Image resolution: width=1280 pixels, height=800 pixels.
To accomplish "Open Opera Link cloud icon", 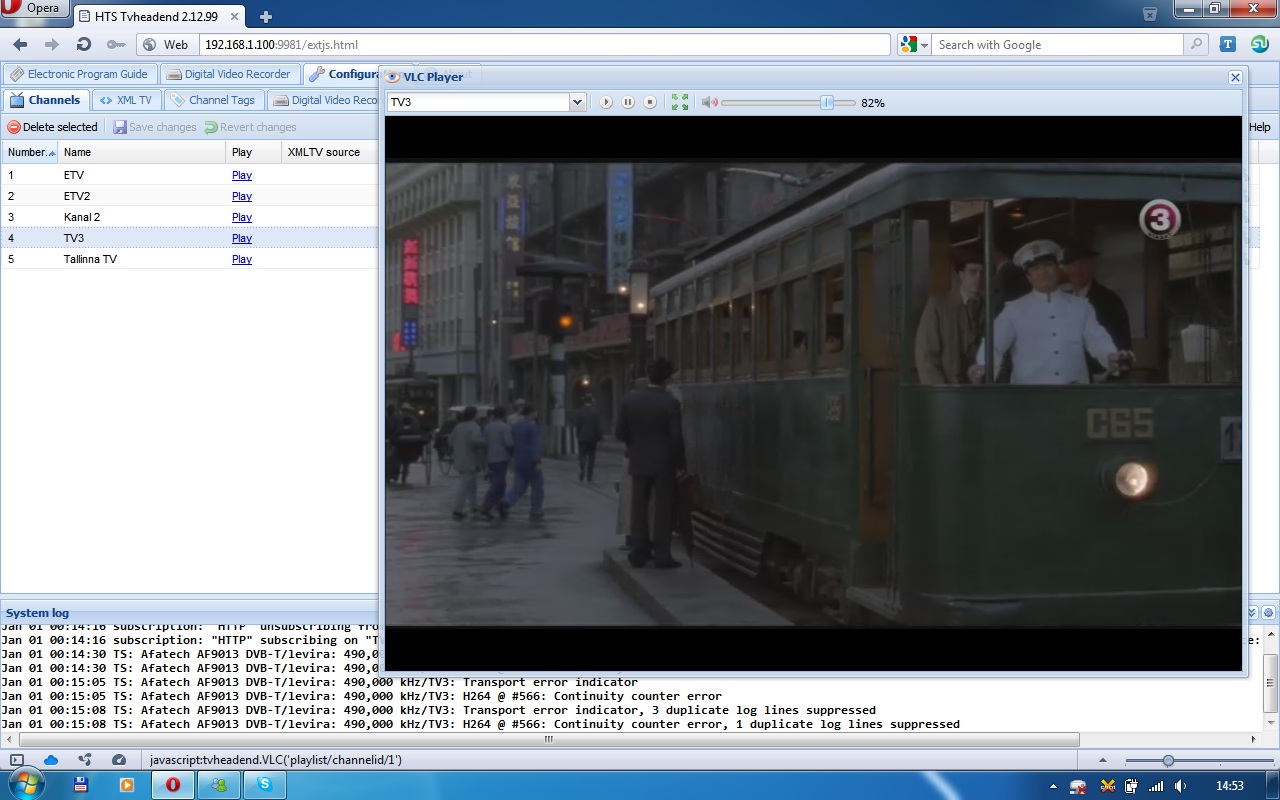I will pyautogui.click(x=51, y=760).
